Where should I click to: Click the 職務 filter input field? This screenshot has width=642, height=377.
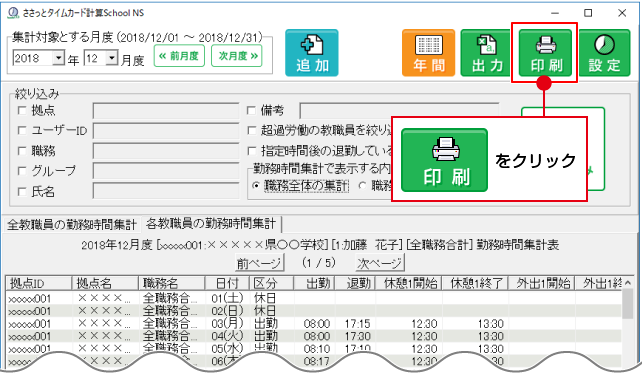pos(166,151)
